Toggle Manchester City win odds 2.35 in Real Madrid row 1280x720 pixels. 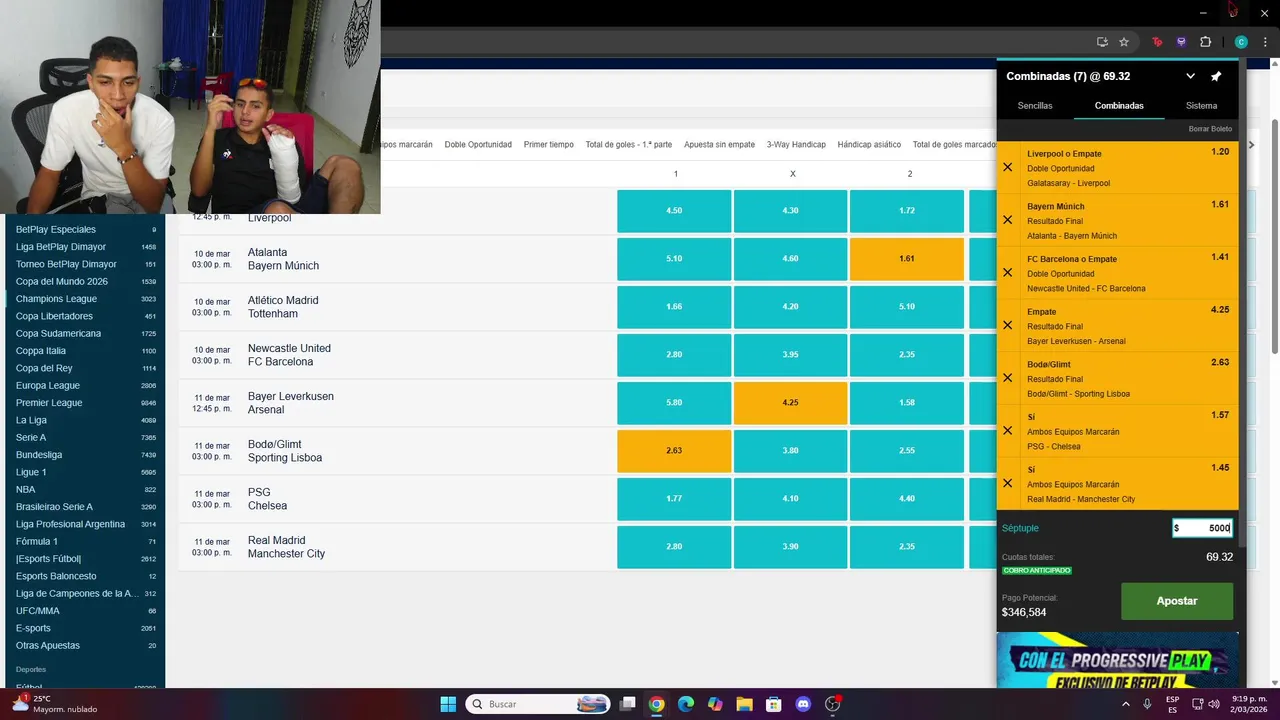tap(907, 547)
